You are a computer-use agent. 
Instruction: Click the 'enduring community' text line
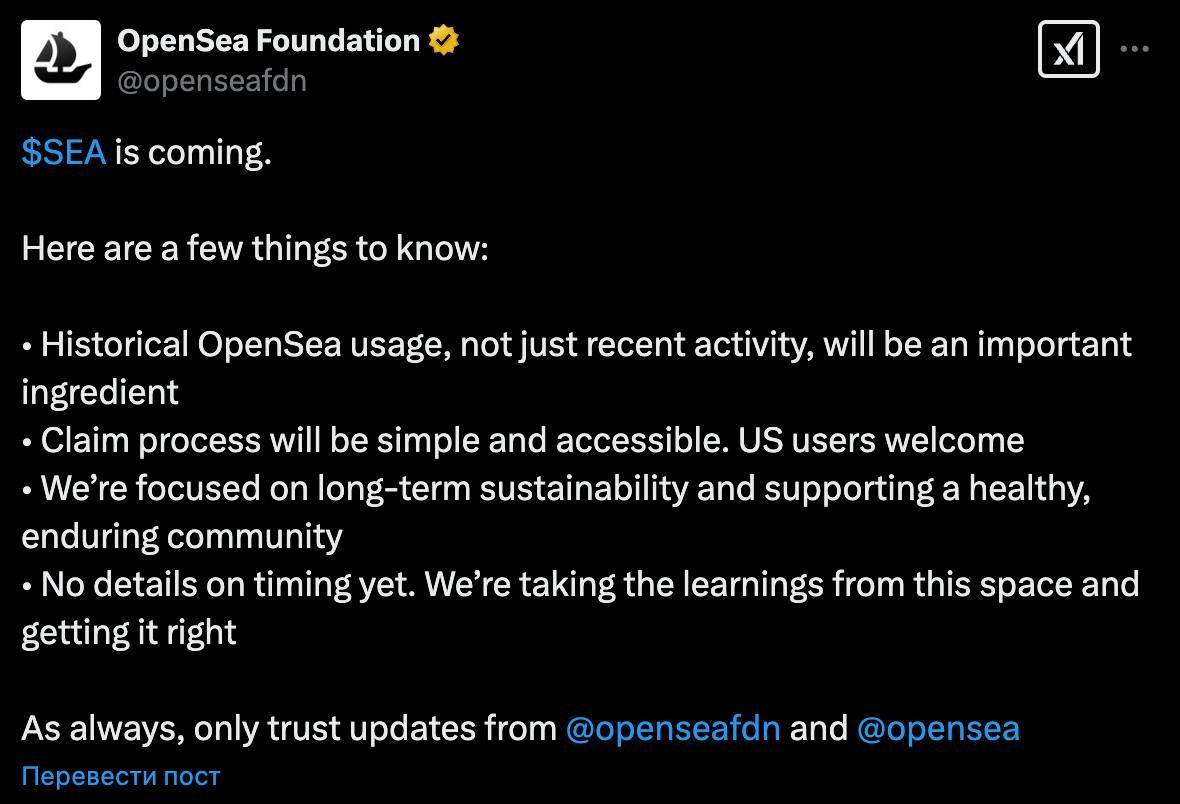[x=182, y=537]
